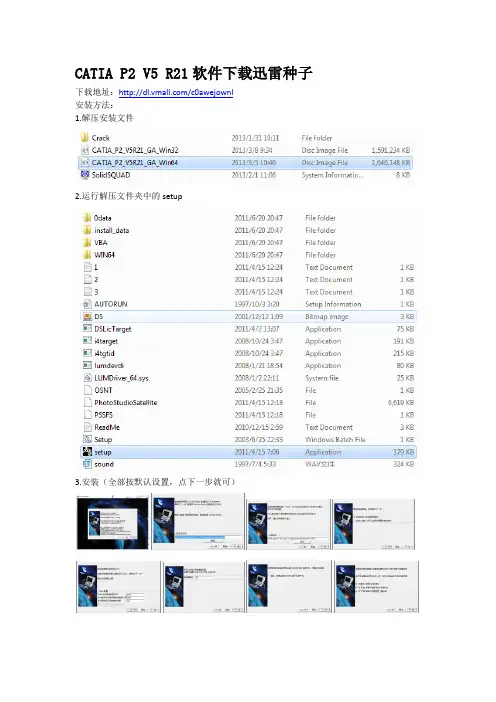
Task: Click the Crack folder icon
Action: 85,137
